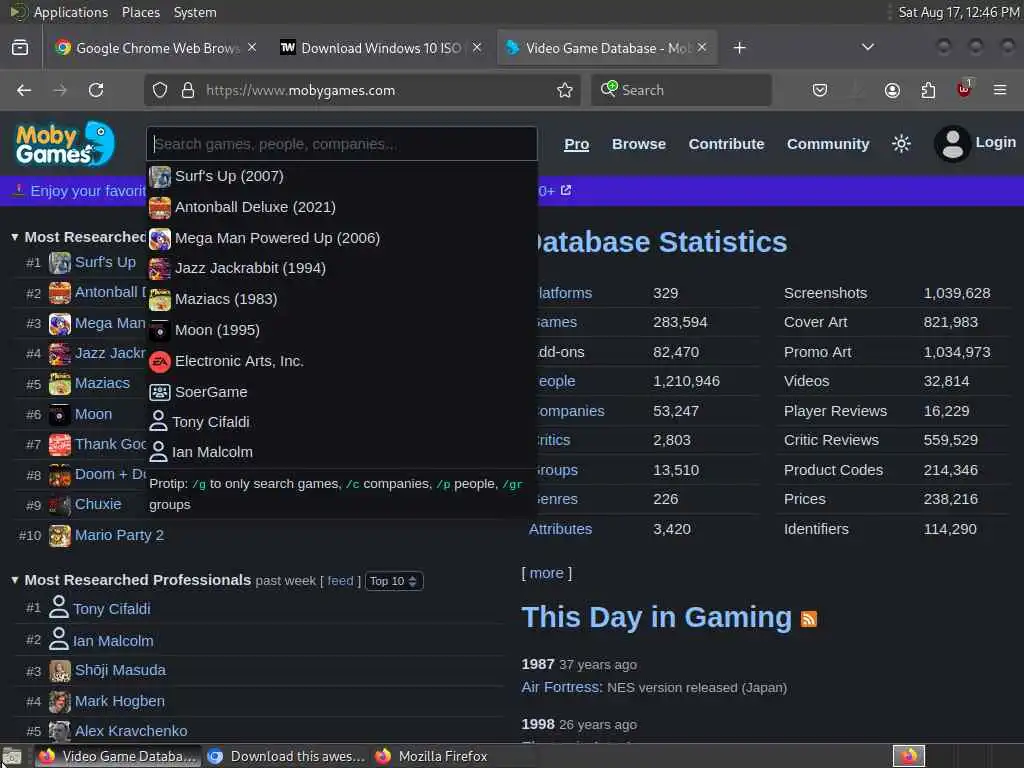Select Antonball Deluxe (2021) suggestion
This screenshot has width=1024, height=768.
[x=342, y=207]
